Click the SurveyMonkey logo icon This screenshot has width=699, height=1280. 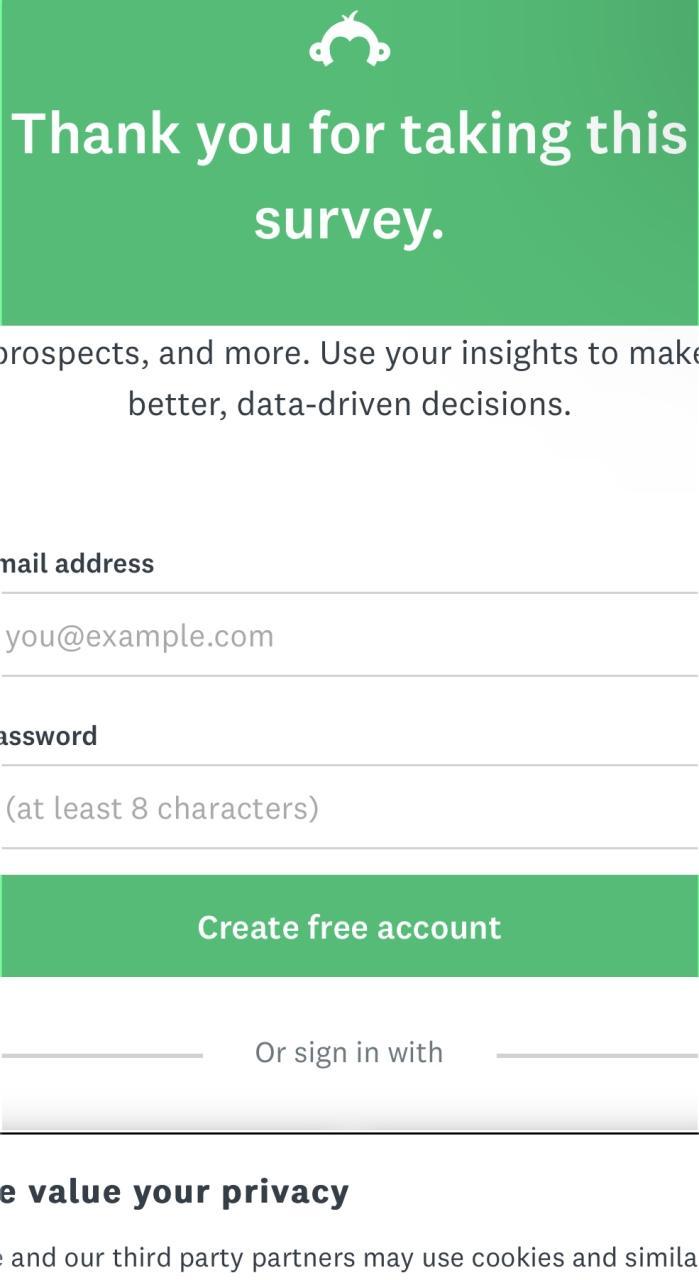point(349,42)
